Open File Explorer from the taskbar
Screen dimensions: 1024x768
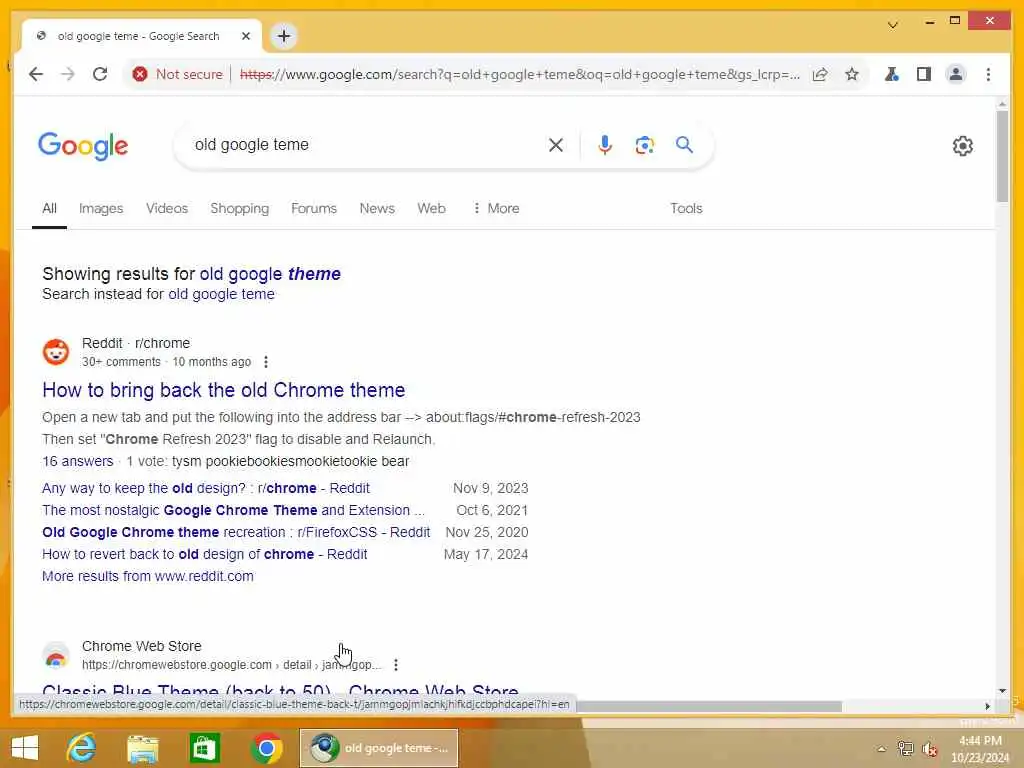click(x=142, y=748)
